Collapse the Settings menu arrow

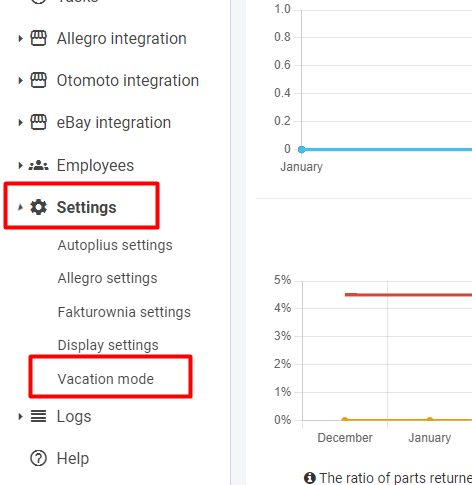(x=20, y=207)
